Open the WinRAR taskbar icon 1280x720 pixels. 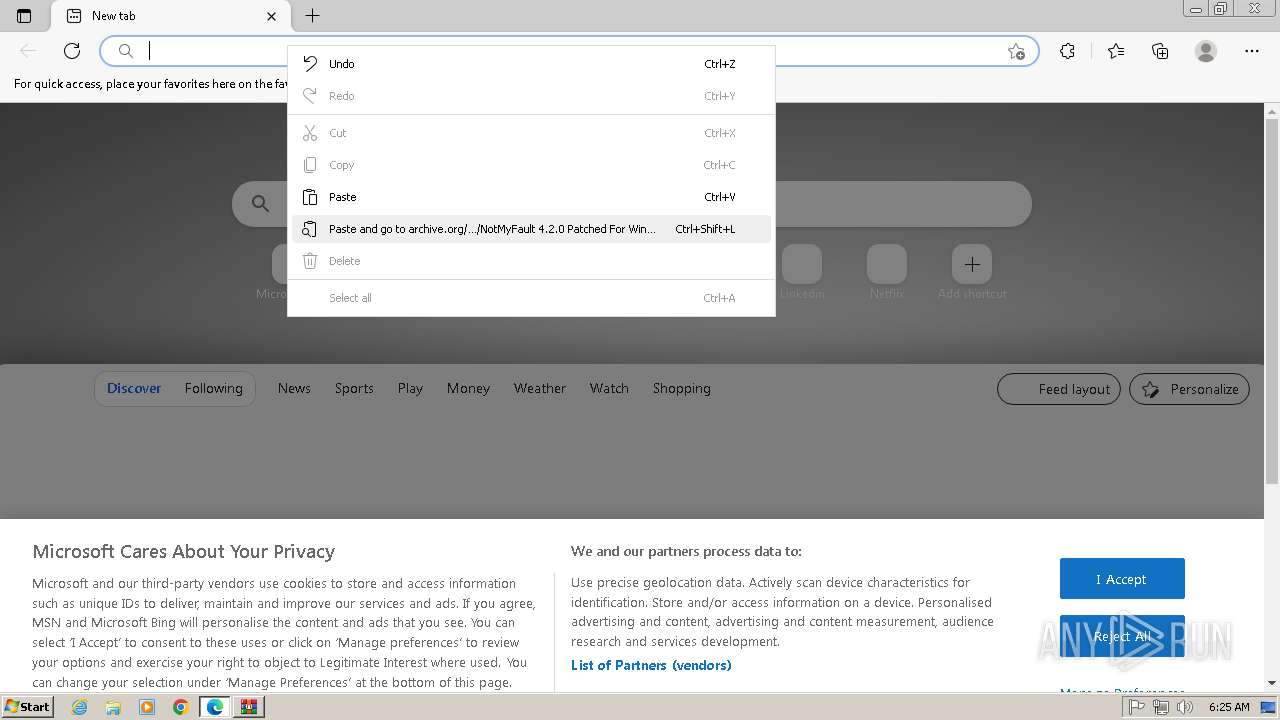tap(249, 707)
